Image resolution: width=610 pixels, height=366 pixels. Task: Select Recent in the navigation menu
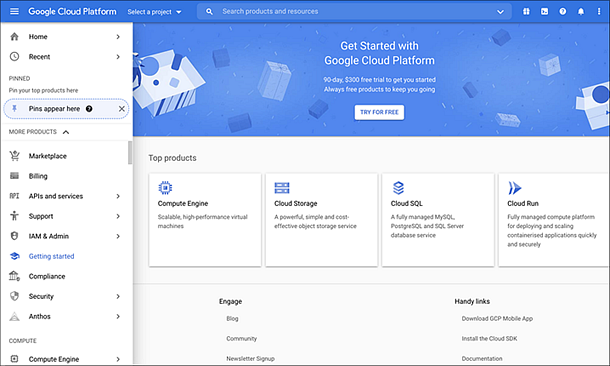(39, 57)
